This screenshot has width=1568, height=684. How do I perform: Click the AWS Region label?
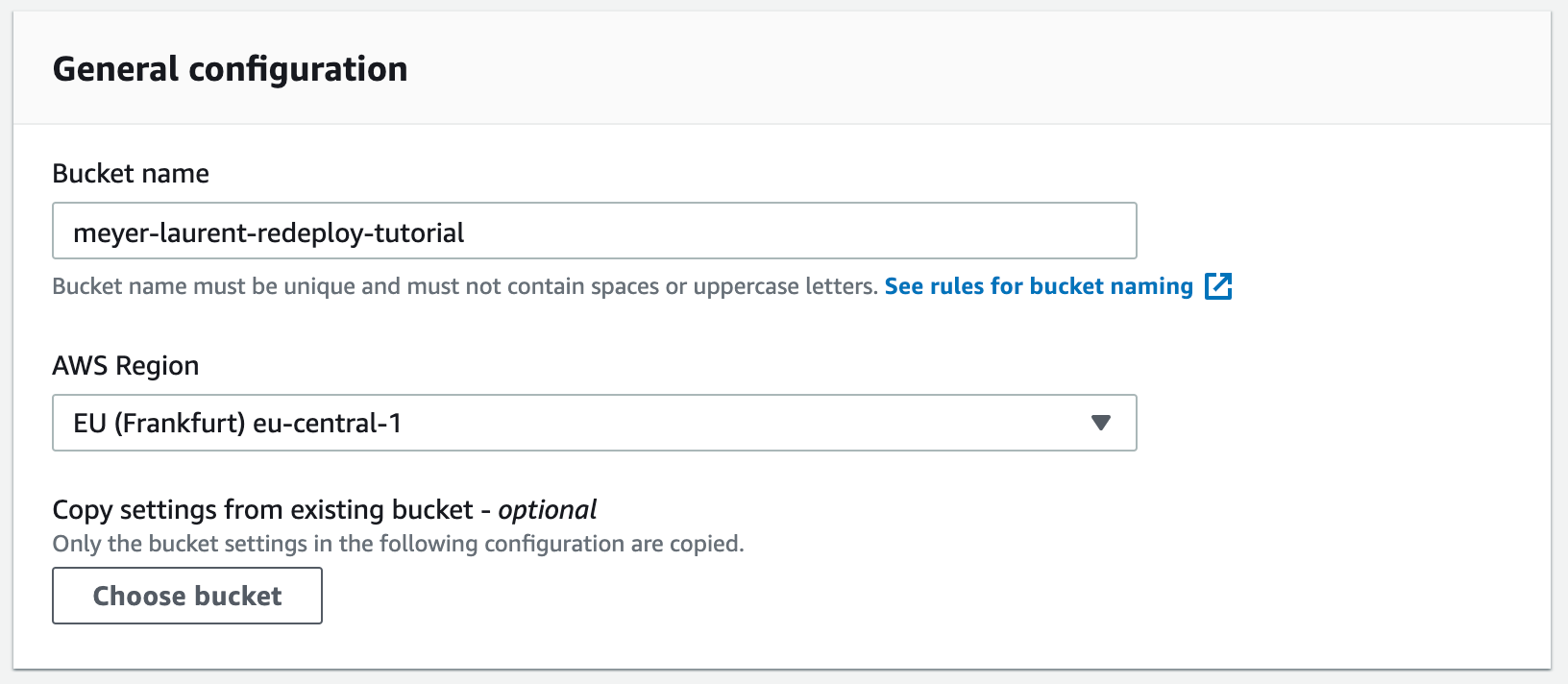[x=126, y=366]
